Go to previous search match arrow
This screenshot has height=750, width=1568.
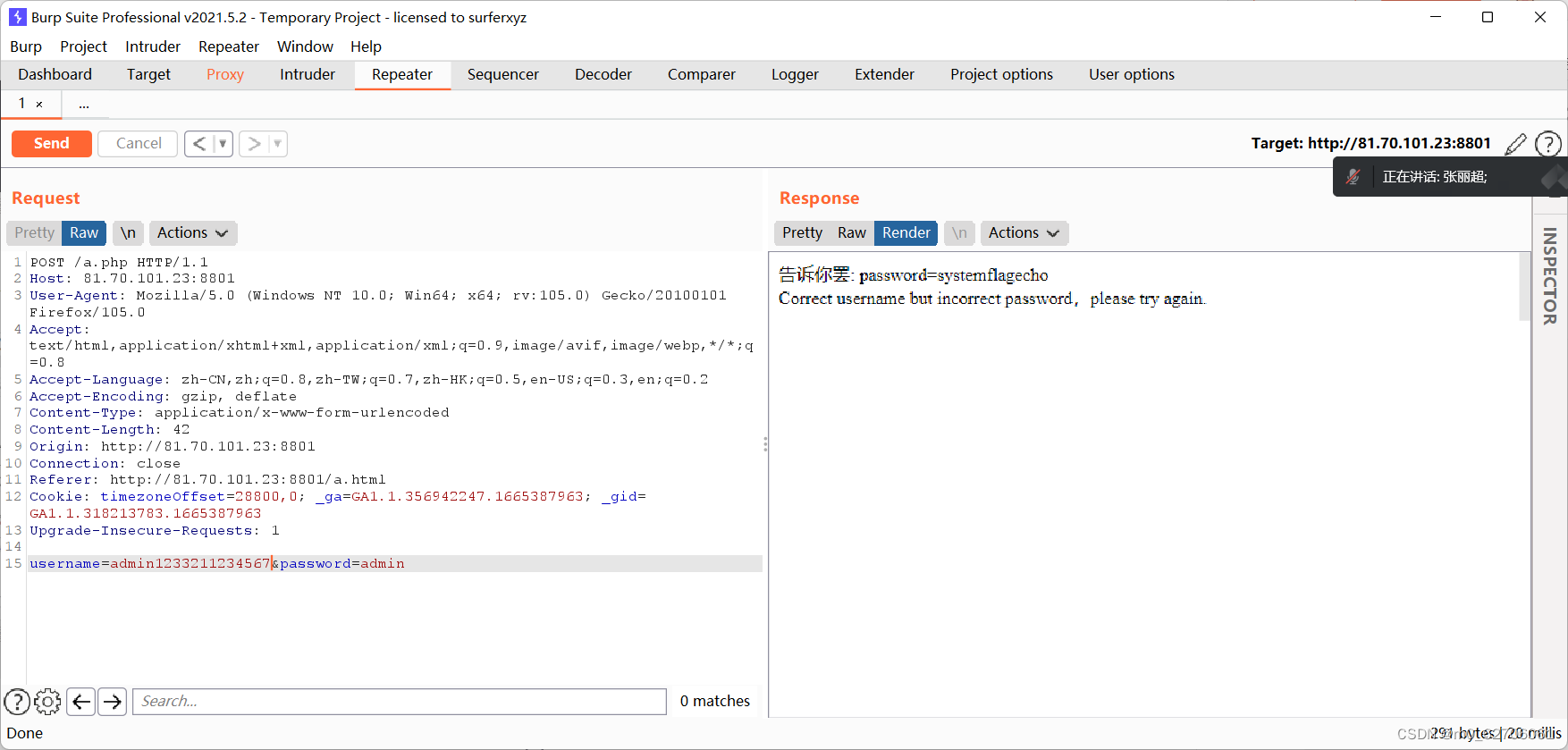(x=81, y=702)
